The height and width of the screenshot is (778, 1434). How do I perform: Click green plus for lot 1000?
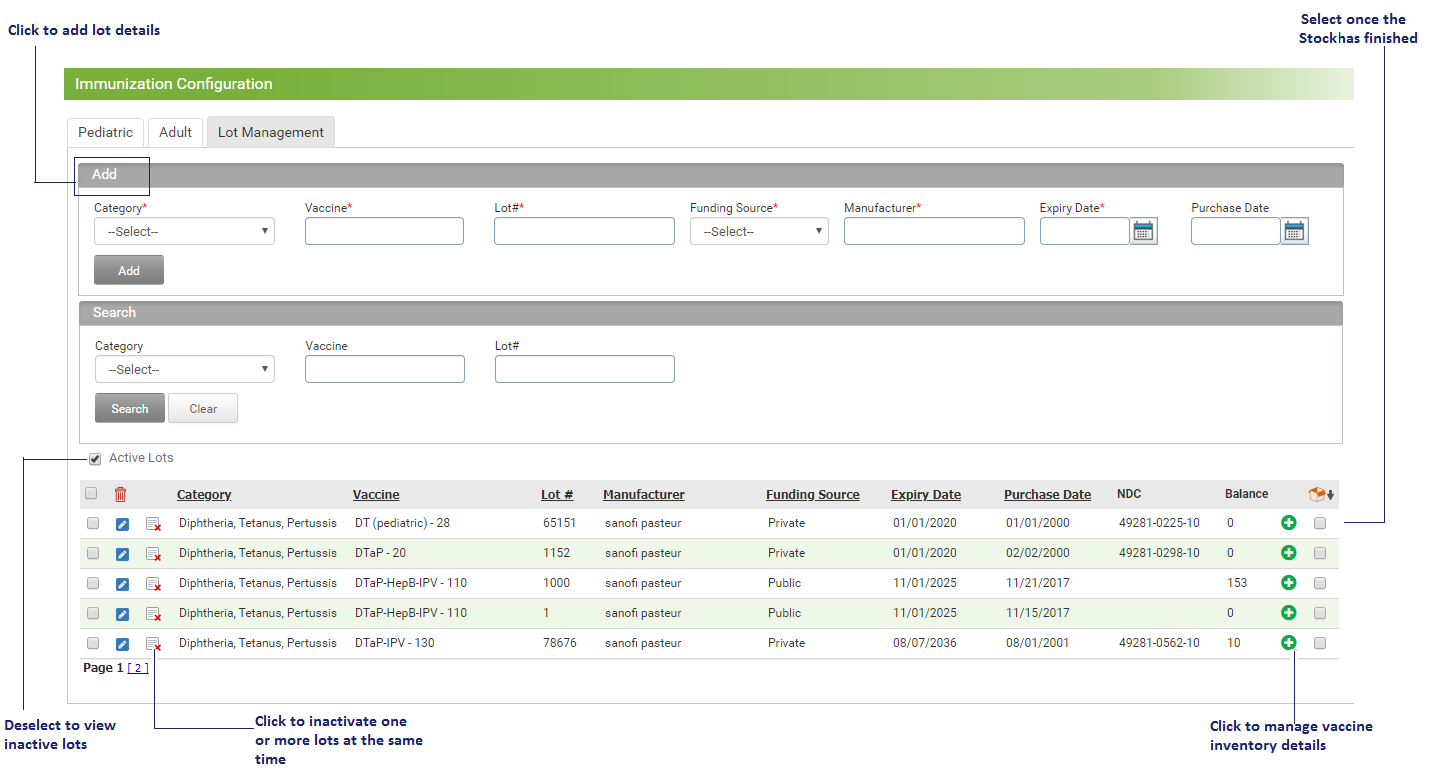1288,582
